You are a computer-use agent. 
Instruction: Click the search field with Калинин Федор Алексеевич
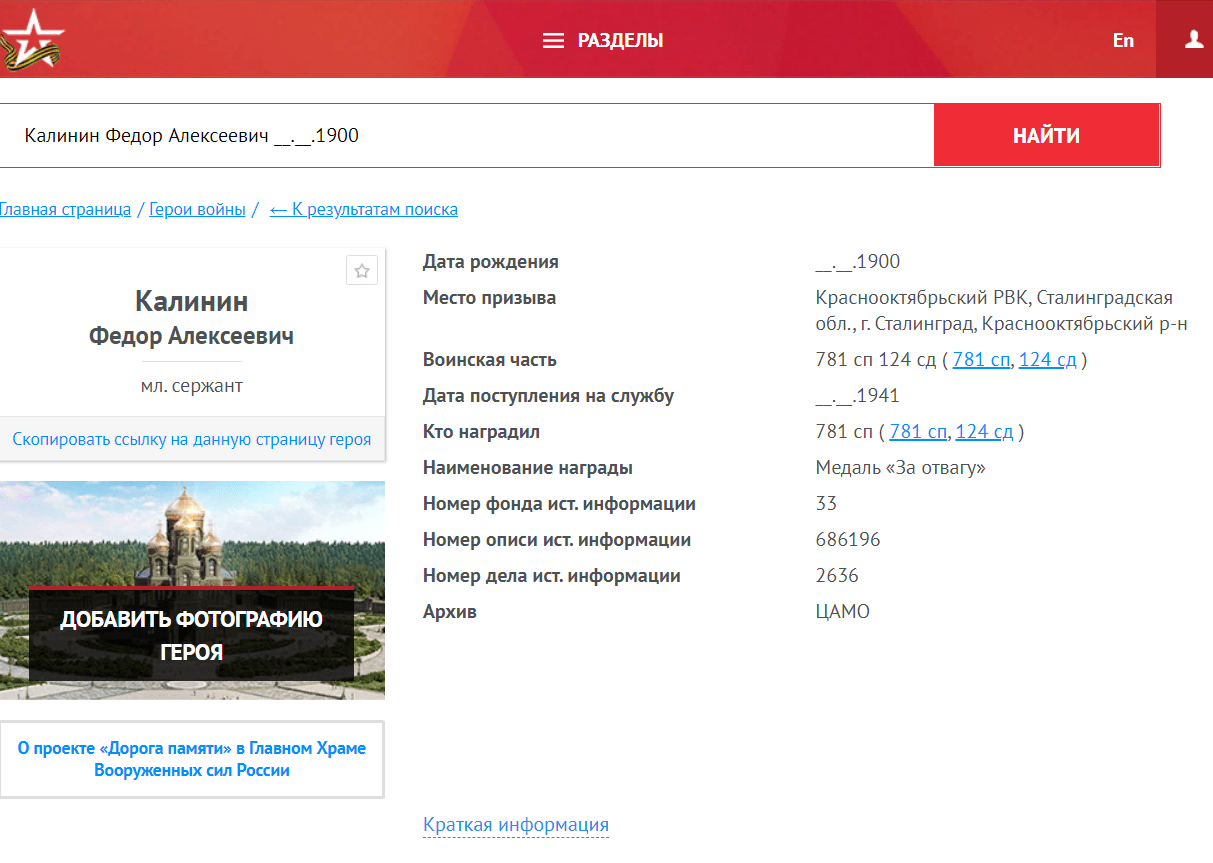[x=466, y=135]
